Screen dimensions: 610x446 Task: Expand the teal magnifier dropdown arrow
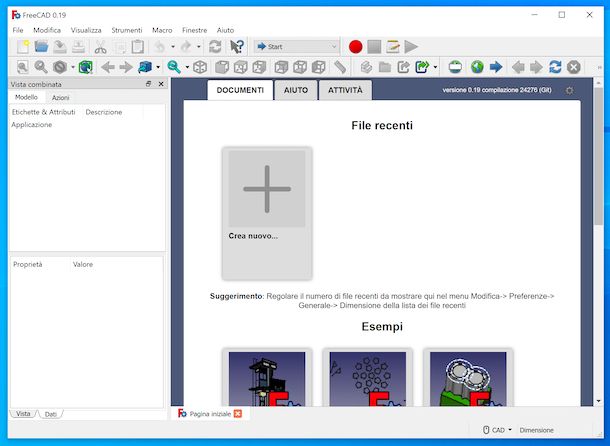187,67
